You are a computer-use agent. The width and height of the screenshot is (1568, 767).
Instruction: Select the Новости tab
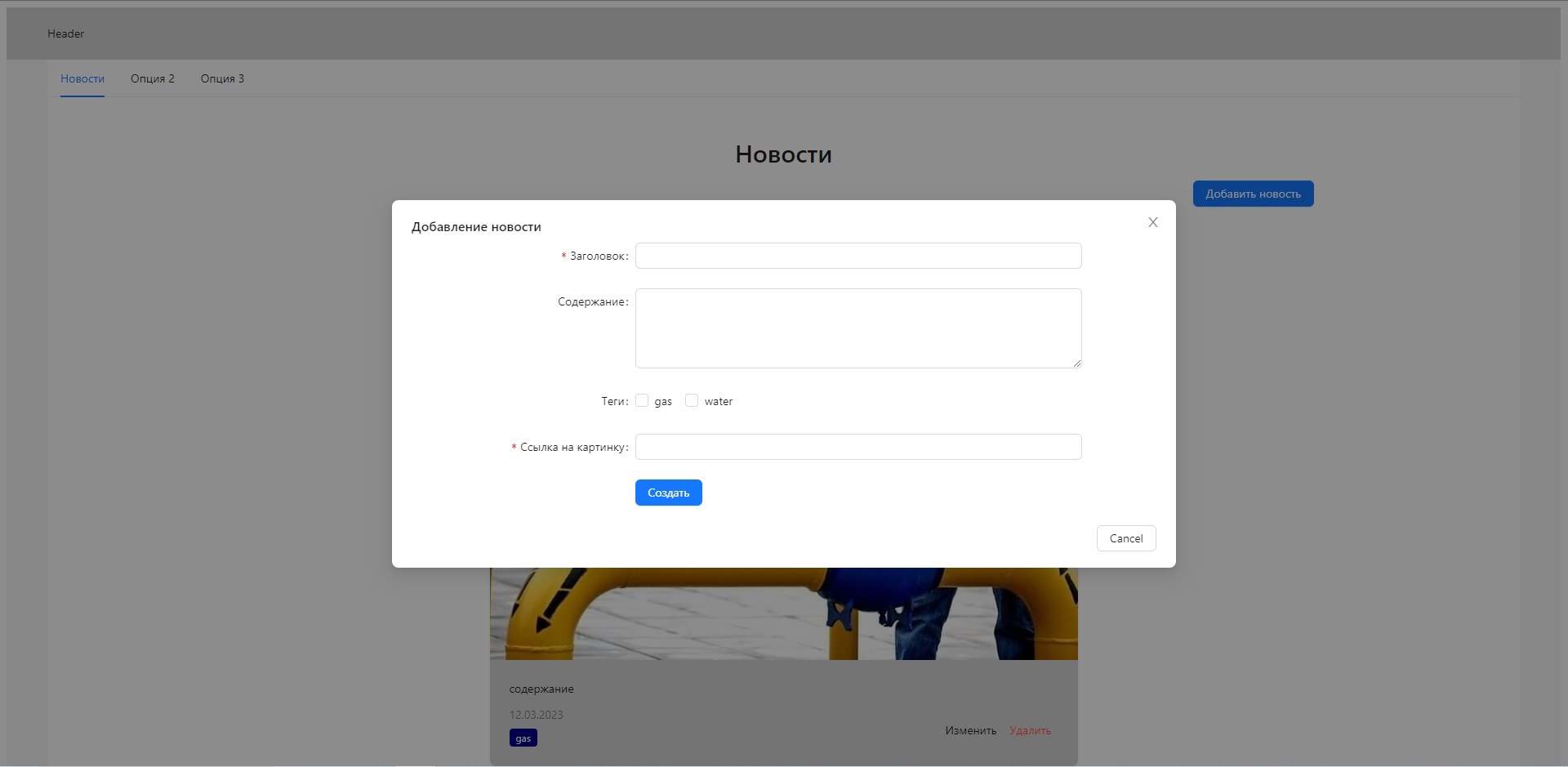coord(82,78)
